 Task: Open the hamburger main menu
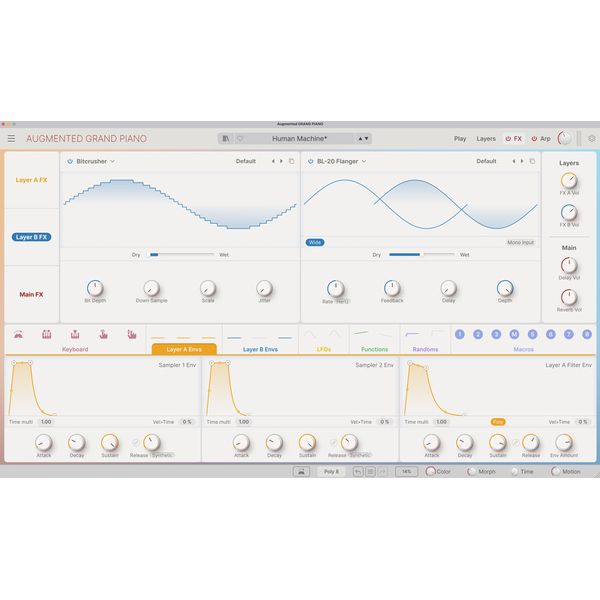click(x=11, y=139)
